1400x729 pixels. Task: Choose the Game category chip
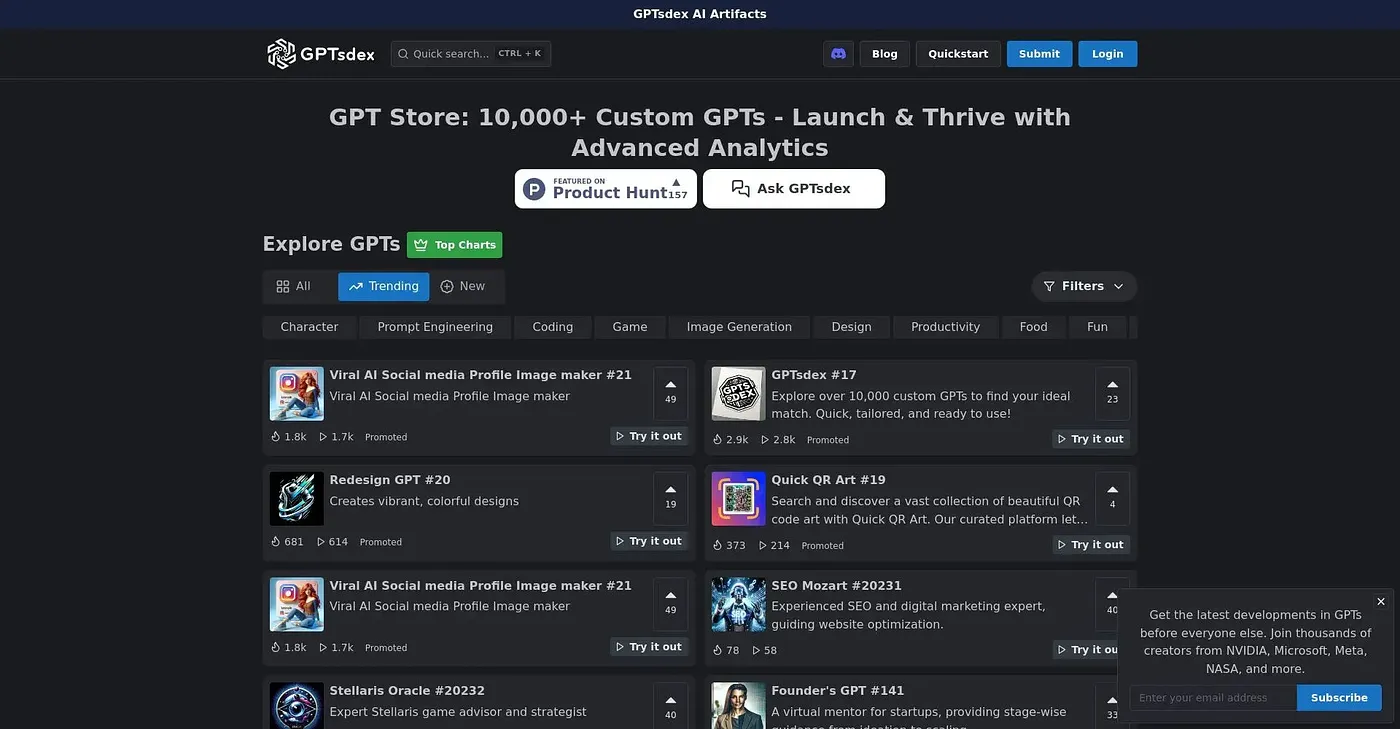[630, 327]
